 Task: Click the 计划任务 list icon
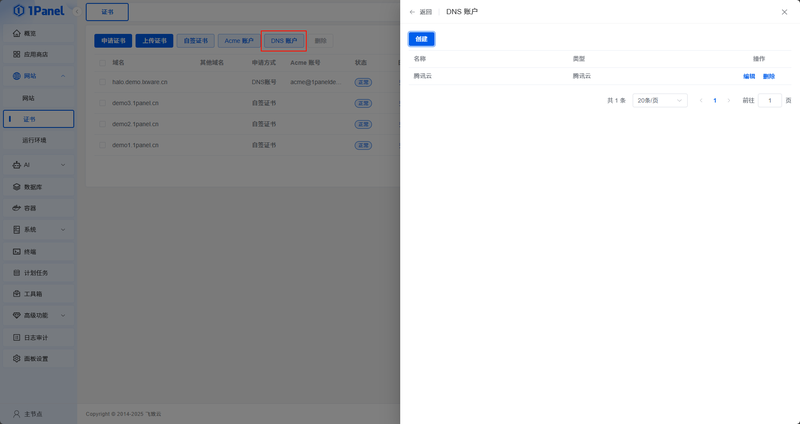(x=17, y=273)
